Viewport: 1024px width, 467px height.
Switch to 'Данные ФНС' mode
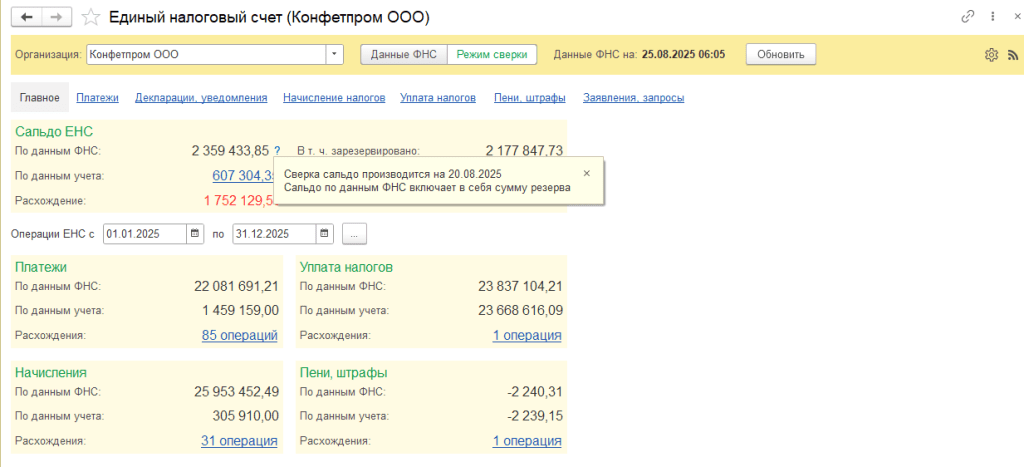403,55
